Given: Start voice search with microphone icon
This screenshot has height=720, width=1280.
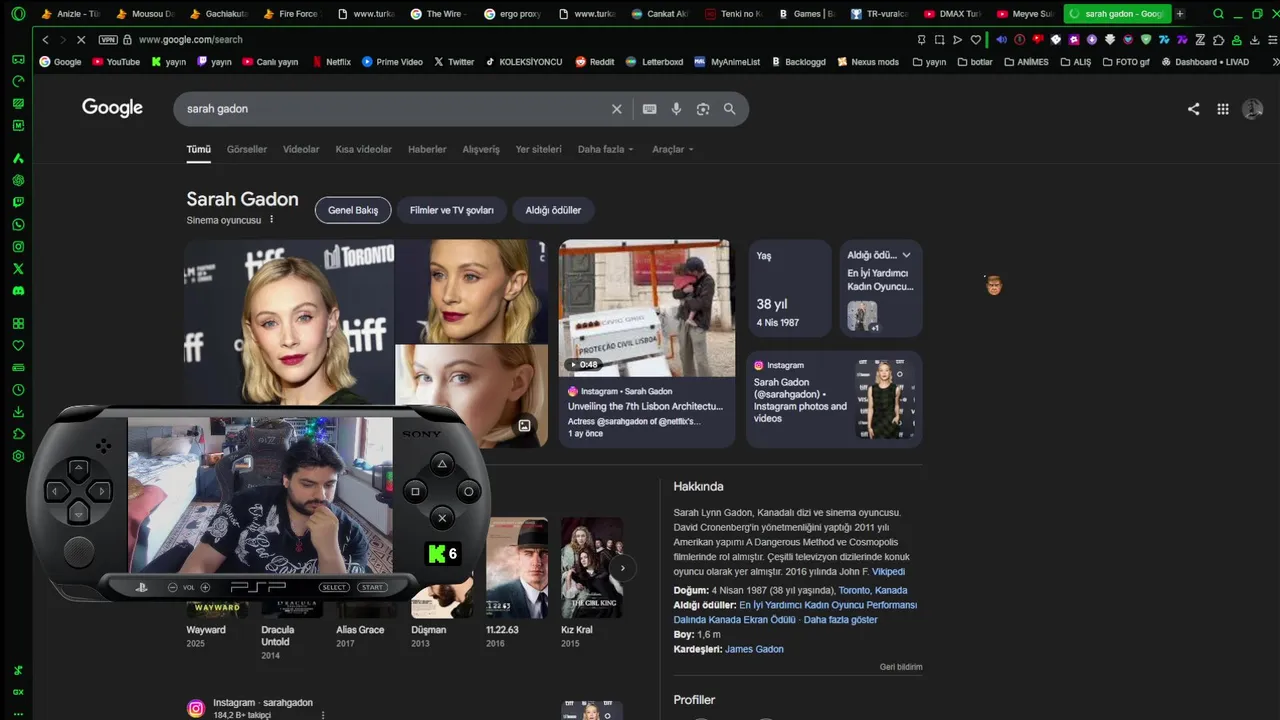Looking at the screenshot, I should click(x=676, y=109).
